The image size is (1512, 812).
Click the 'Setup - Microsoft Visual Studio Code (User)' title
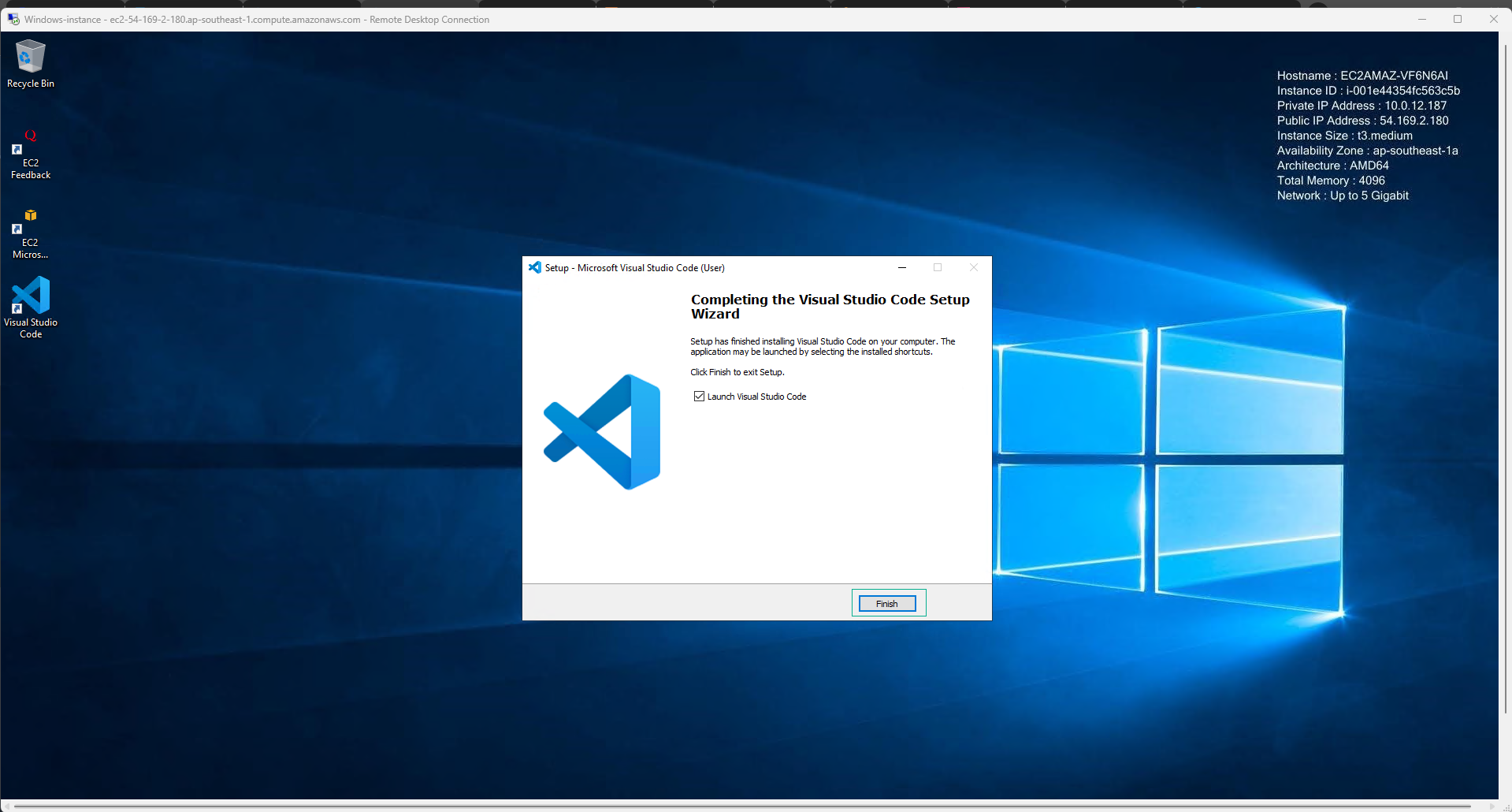click(x=635, y=268)
